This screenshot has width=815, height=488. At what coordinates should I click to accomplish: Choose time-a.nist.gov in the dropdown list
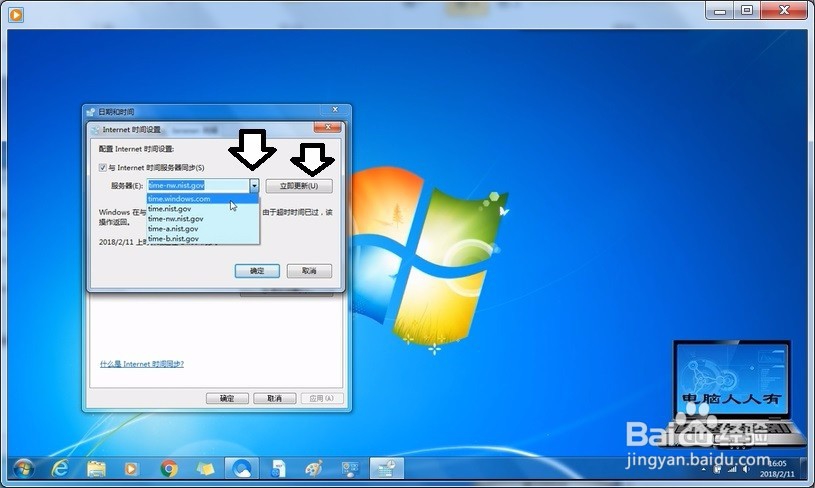202,229
